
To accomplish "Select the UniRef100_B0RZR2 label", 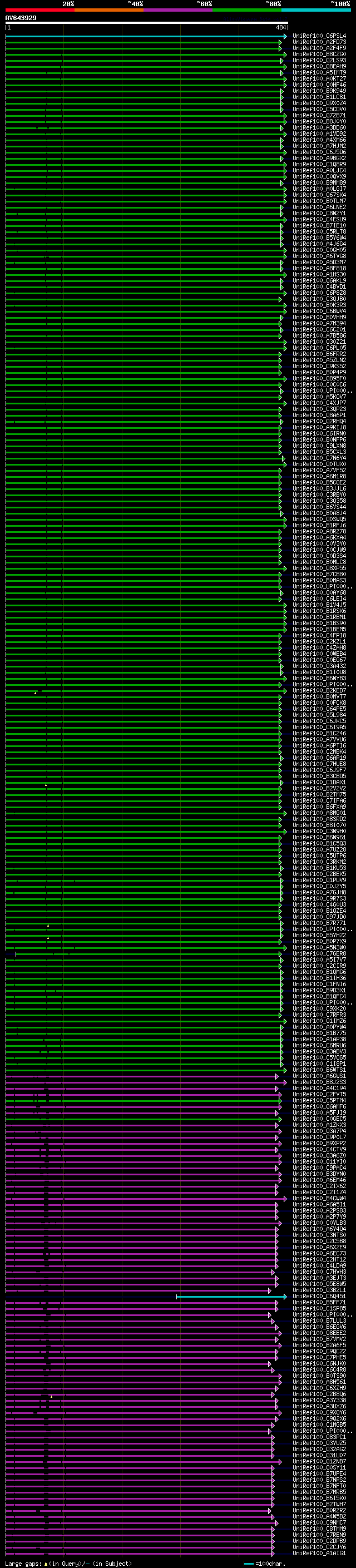I will click(319, 1511).
